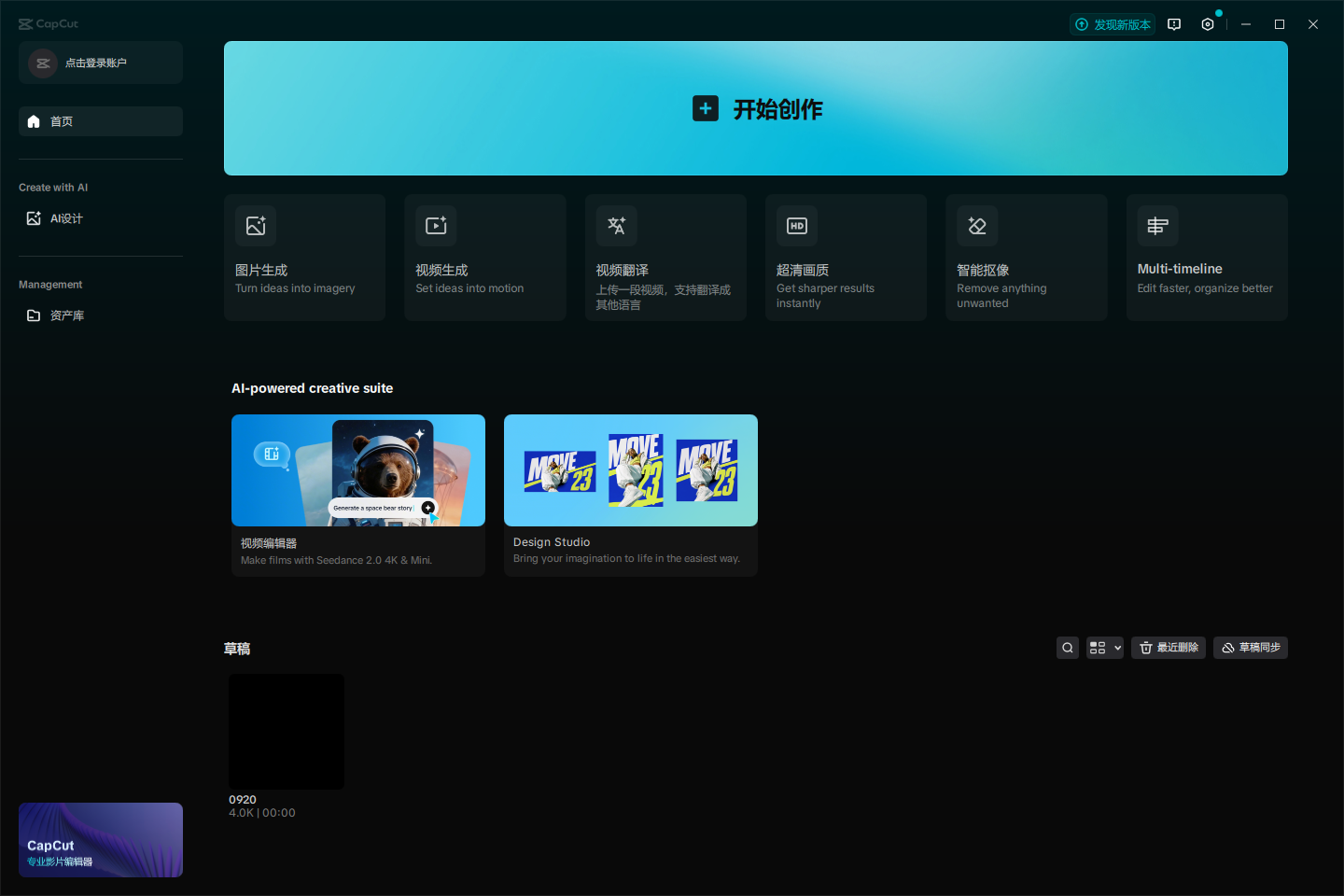This screenshot has width=1344, height=896.
Task: Open the 图片生成 image generation icon
Action: point(256,226)
